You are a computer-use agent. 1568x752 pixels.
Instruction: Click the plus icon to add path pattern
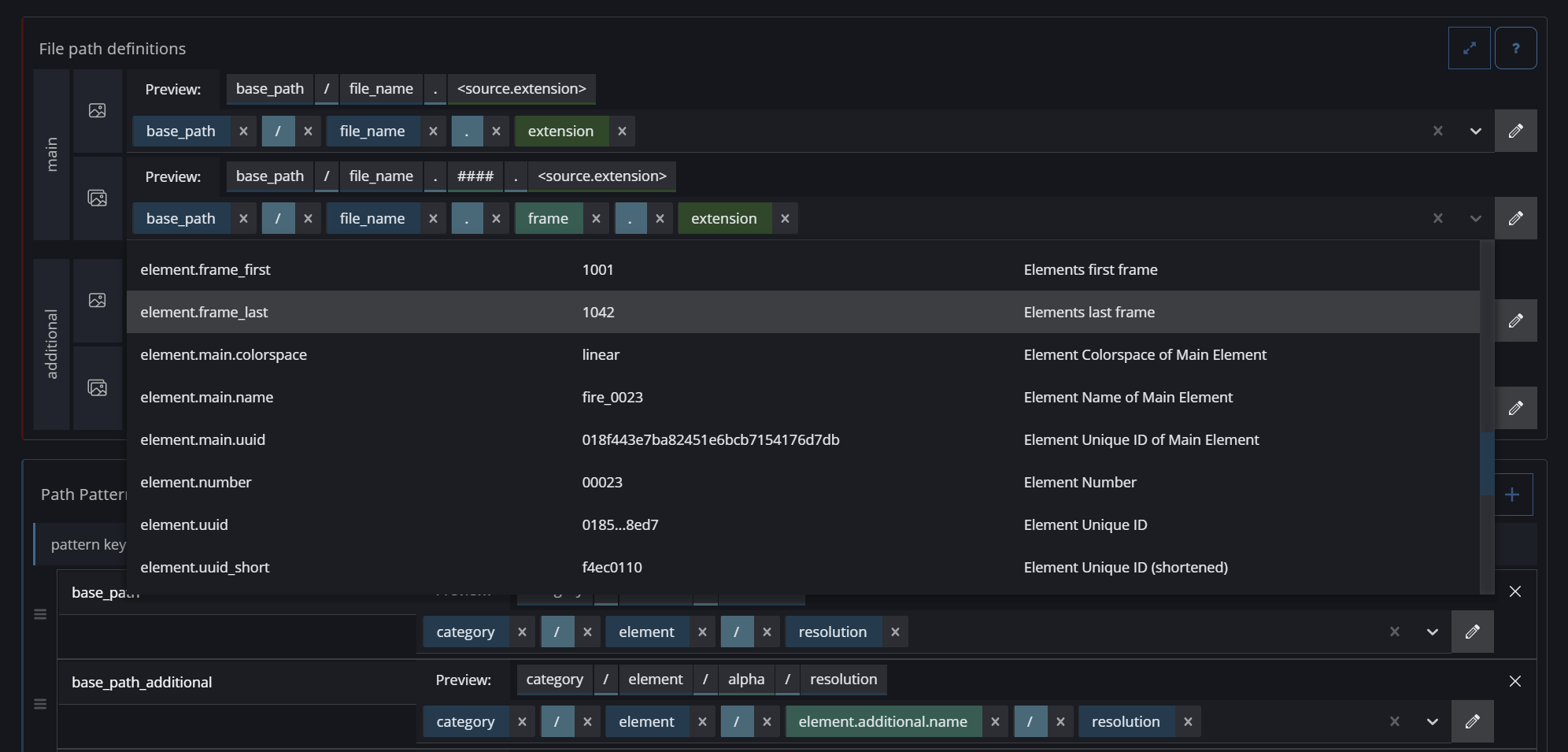coord(1512,495)
